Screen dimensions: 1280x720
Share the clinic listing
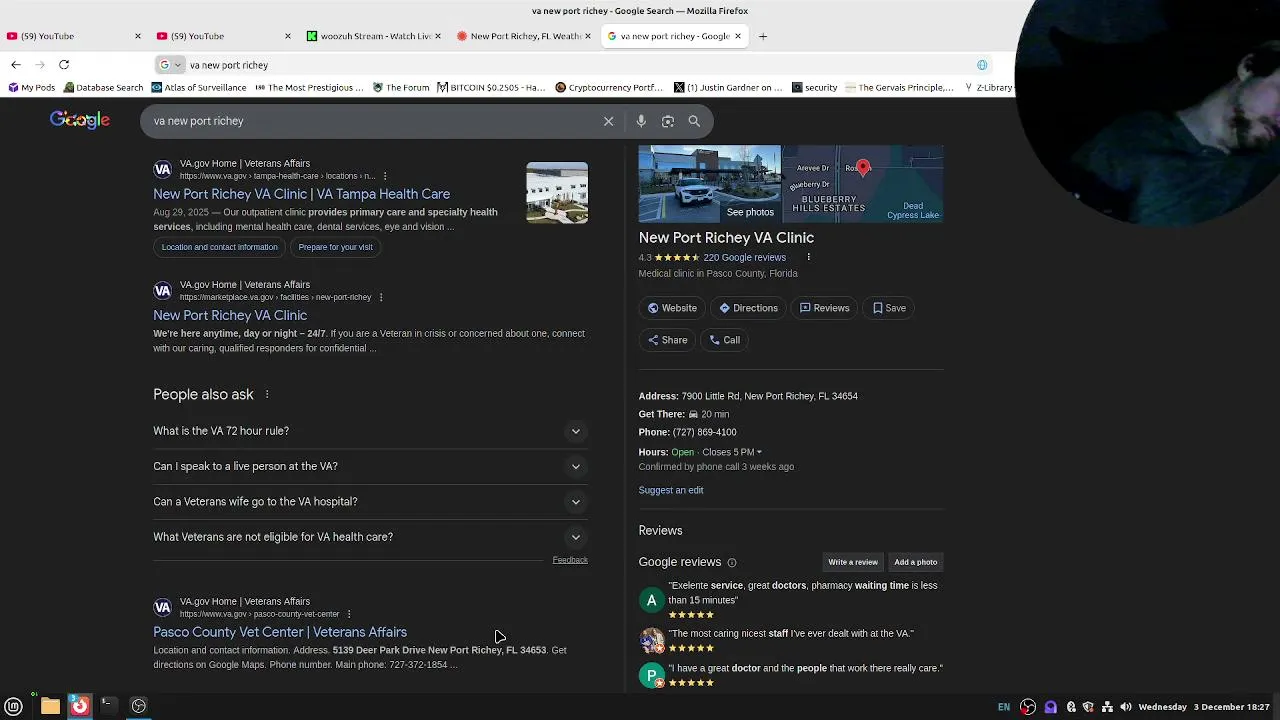tap(667, 340)
